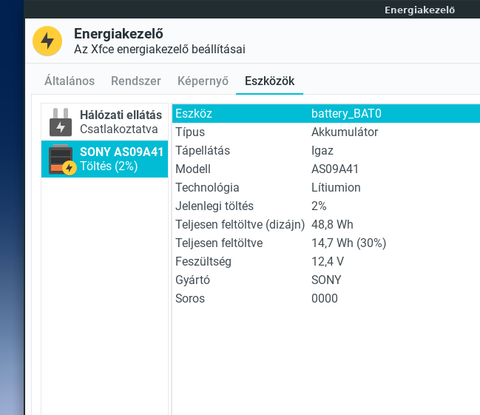The image size is (480, 415).
Task: Click the SONY battery charging icon
Action: pos(62,160)
